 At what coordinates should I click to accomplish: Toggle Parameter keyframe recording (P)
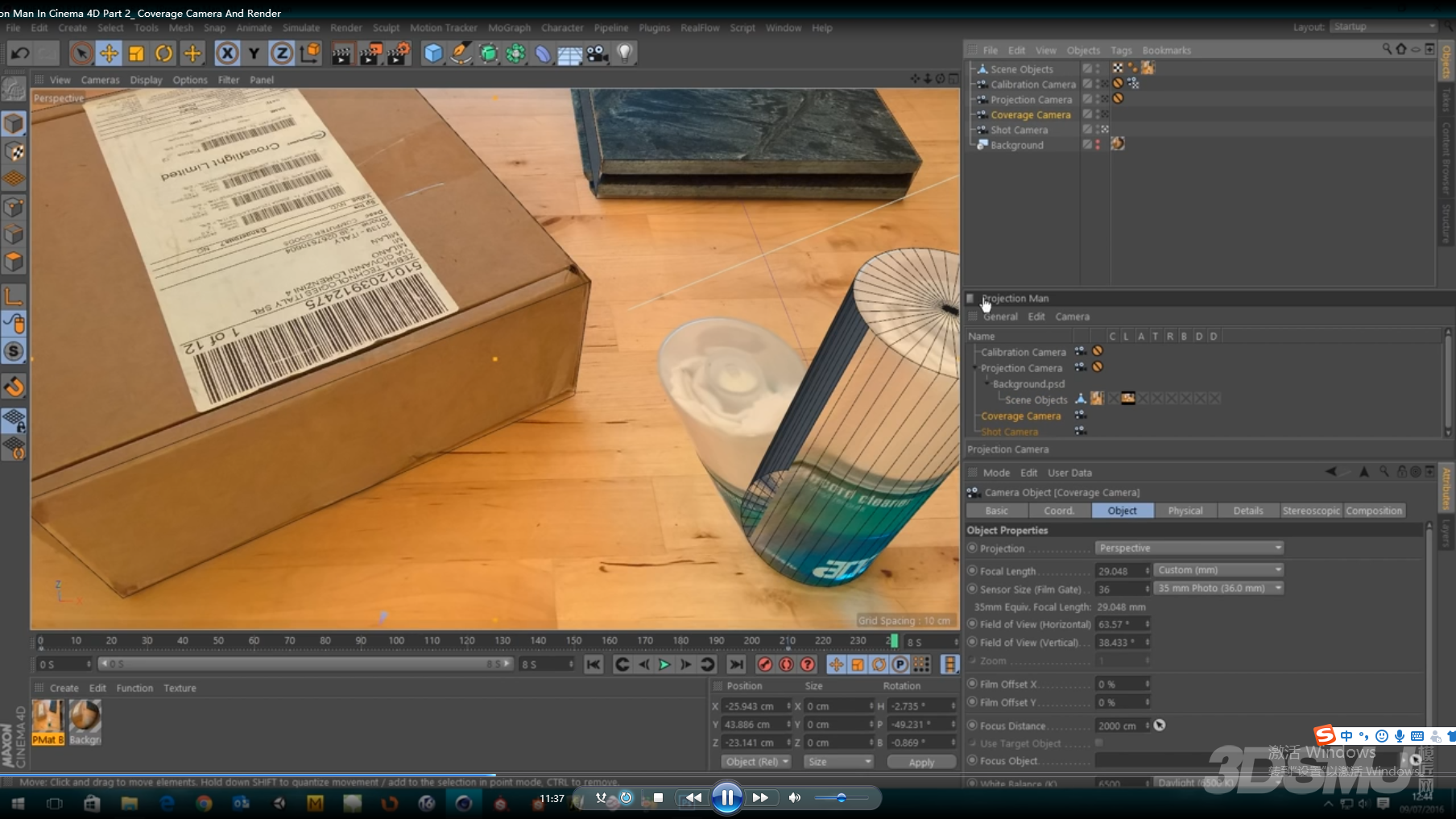[x=900, y=664]
